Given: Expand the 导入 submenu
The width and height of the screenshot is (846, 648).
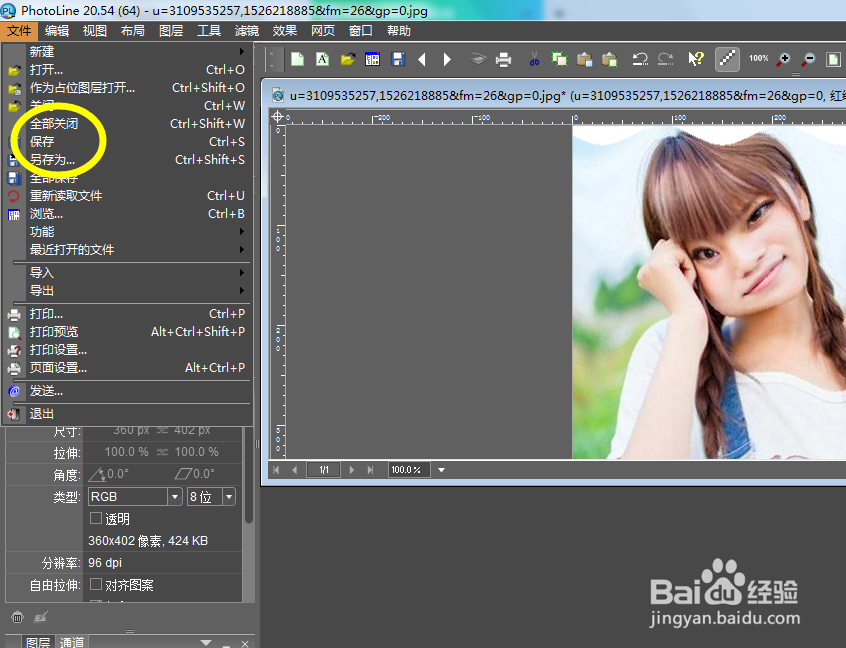Looking at the screenshot, I should (x=129, y=272).
